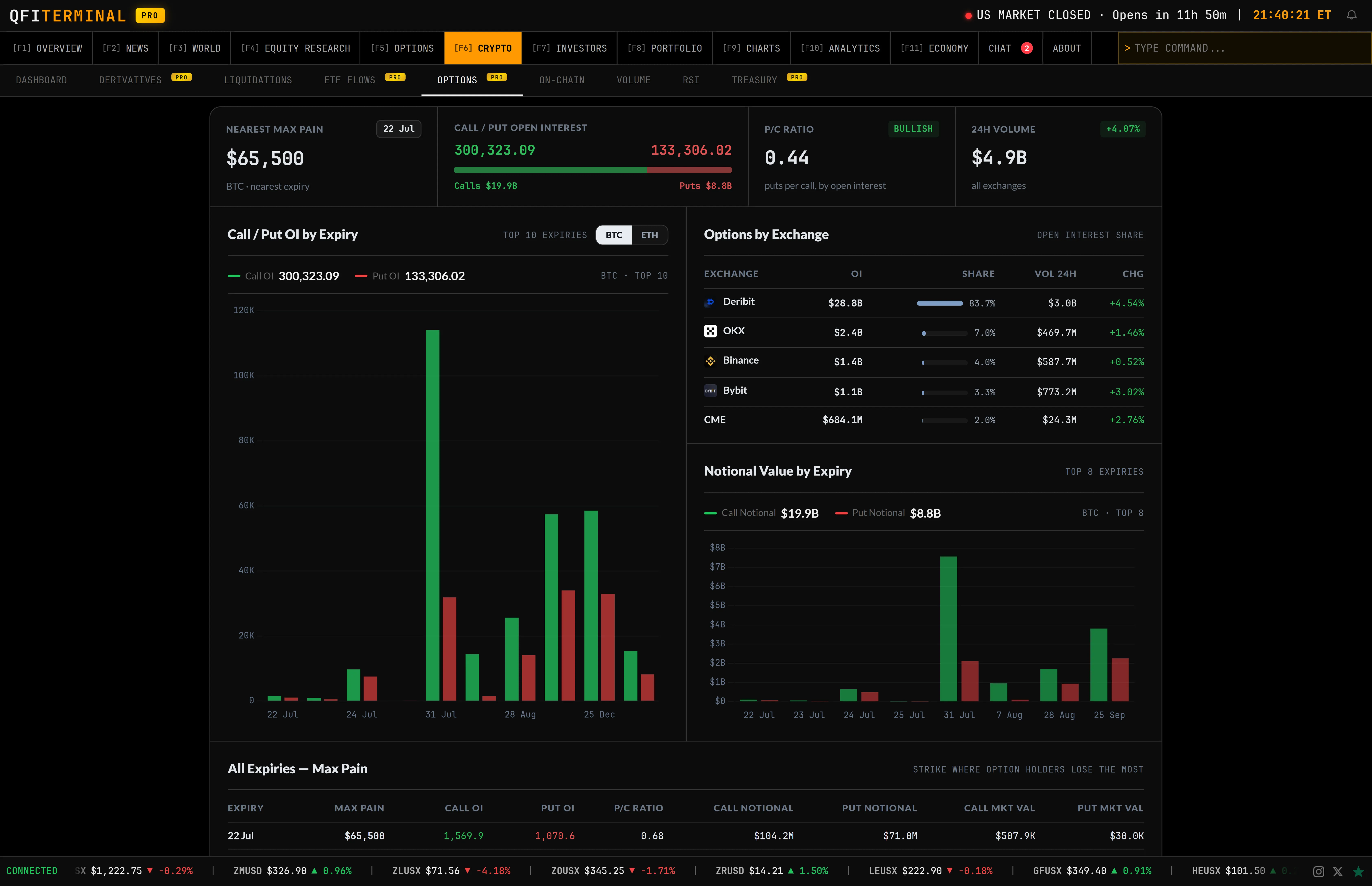Viewport: 1372px width, 886px height.
Task: Go to the [F2] News tab
Action: click(x=125, y=48)
